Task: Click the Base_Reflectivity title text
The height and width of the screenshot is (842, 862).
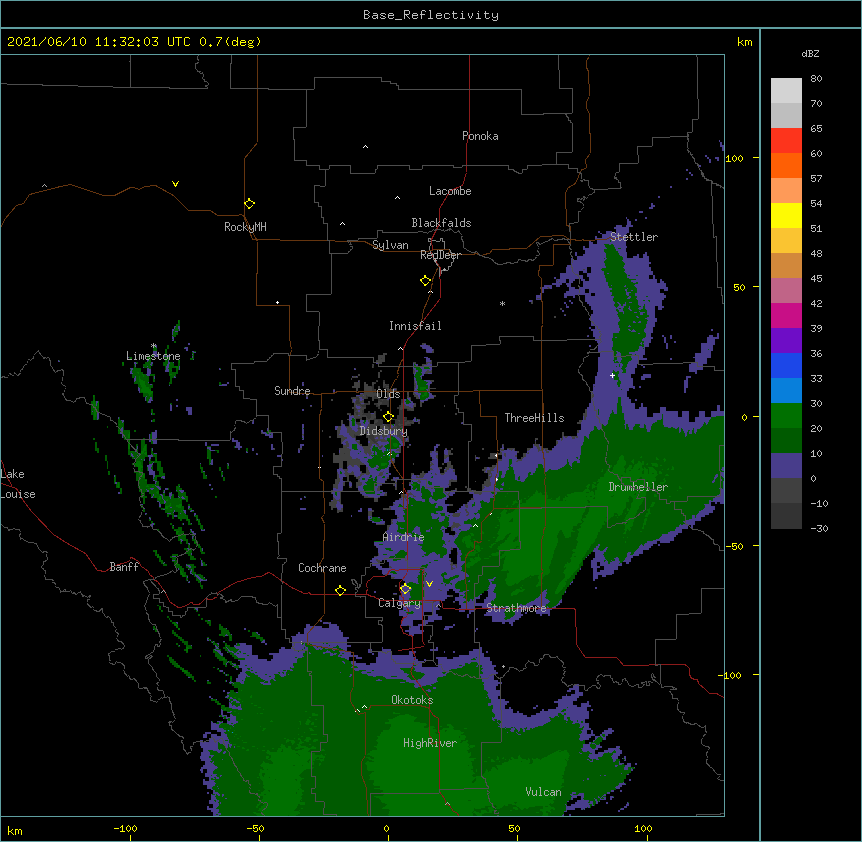Action: pyautogui.click(x=431, y=15)
